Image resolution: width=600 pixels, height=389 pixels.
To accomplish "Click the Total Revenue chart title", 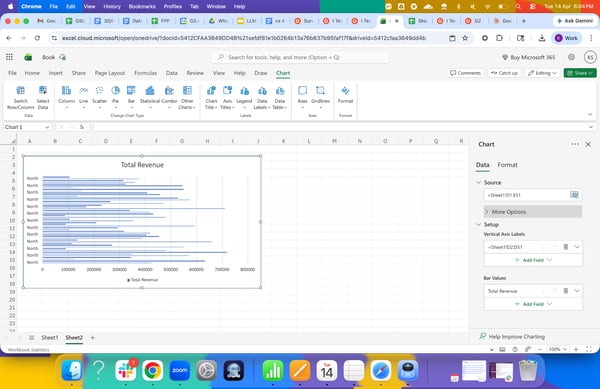I will click(x=142, y=165).
